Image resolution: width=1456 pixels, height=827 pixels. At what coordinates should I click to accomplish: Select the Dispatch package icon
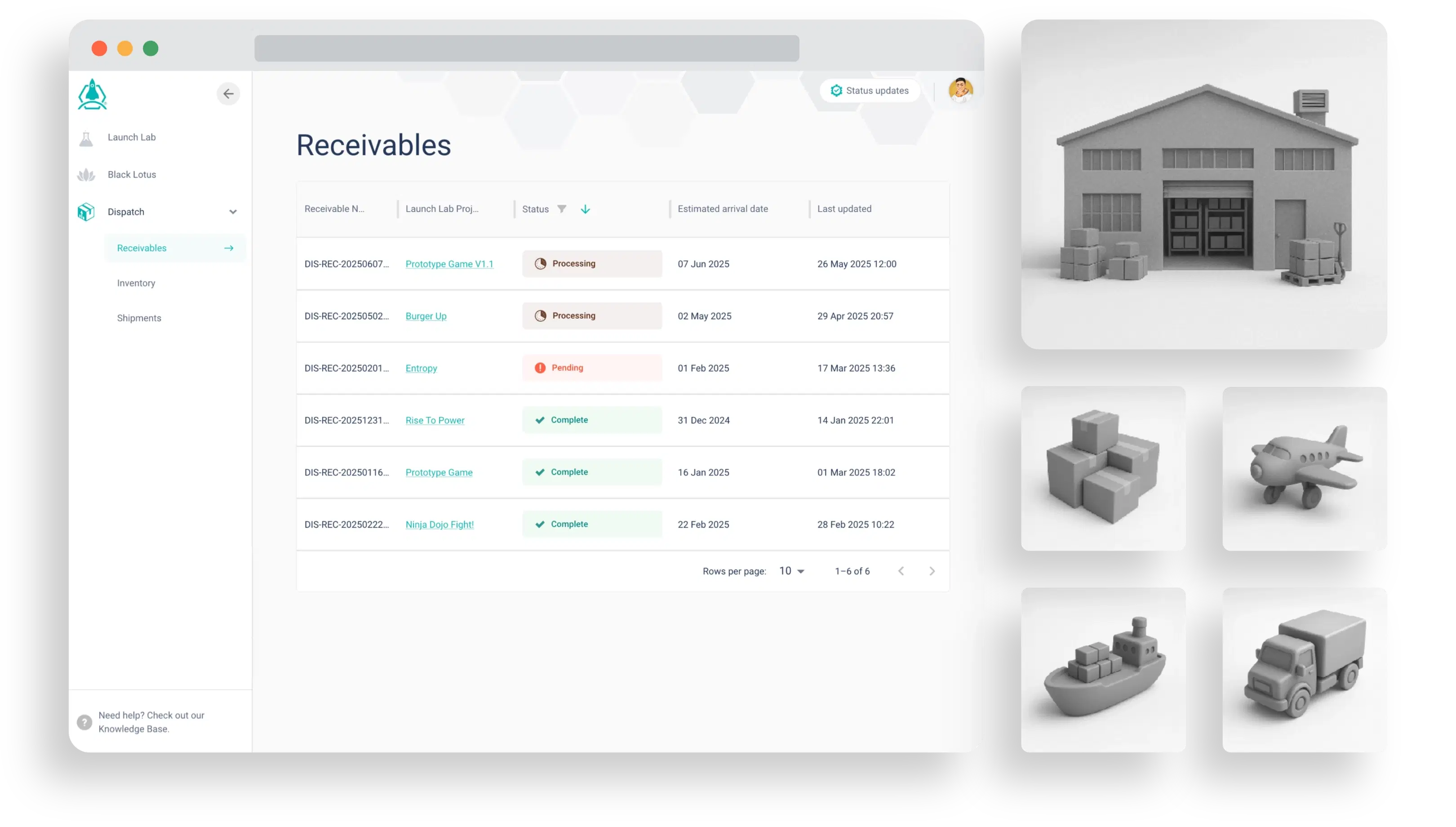tap(86, 211)
